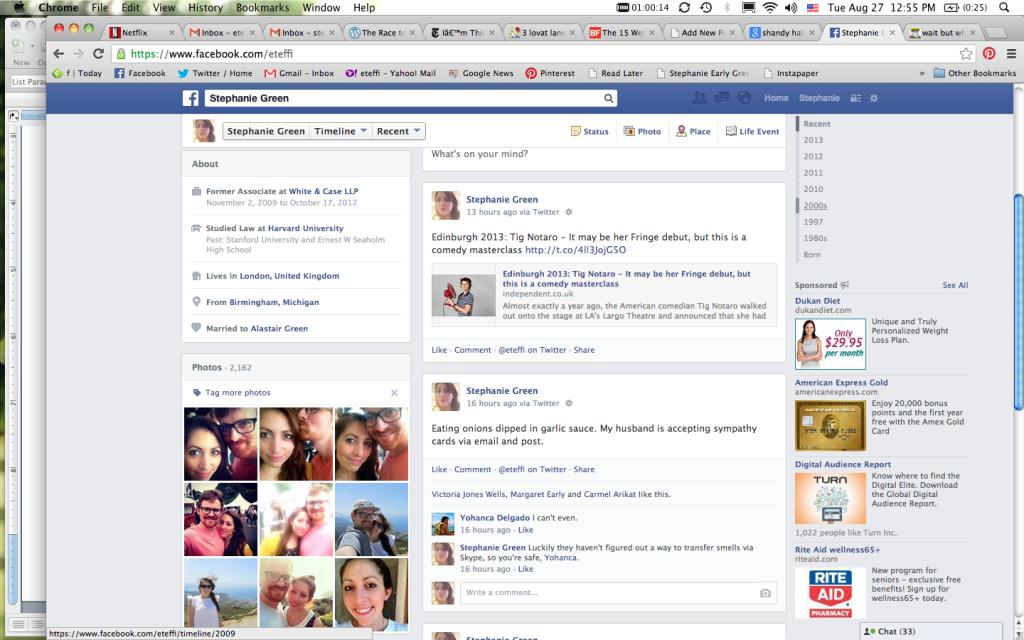Image resolution: width=1024 pixels, height=640 pixels.
Task: Open the Apple menu
Action: (19, 8)
